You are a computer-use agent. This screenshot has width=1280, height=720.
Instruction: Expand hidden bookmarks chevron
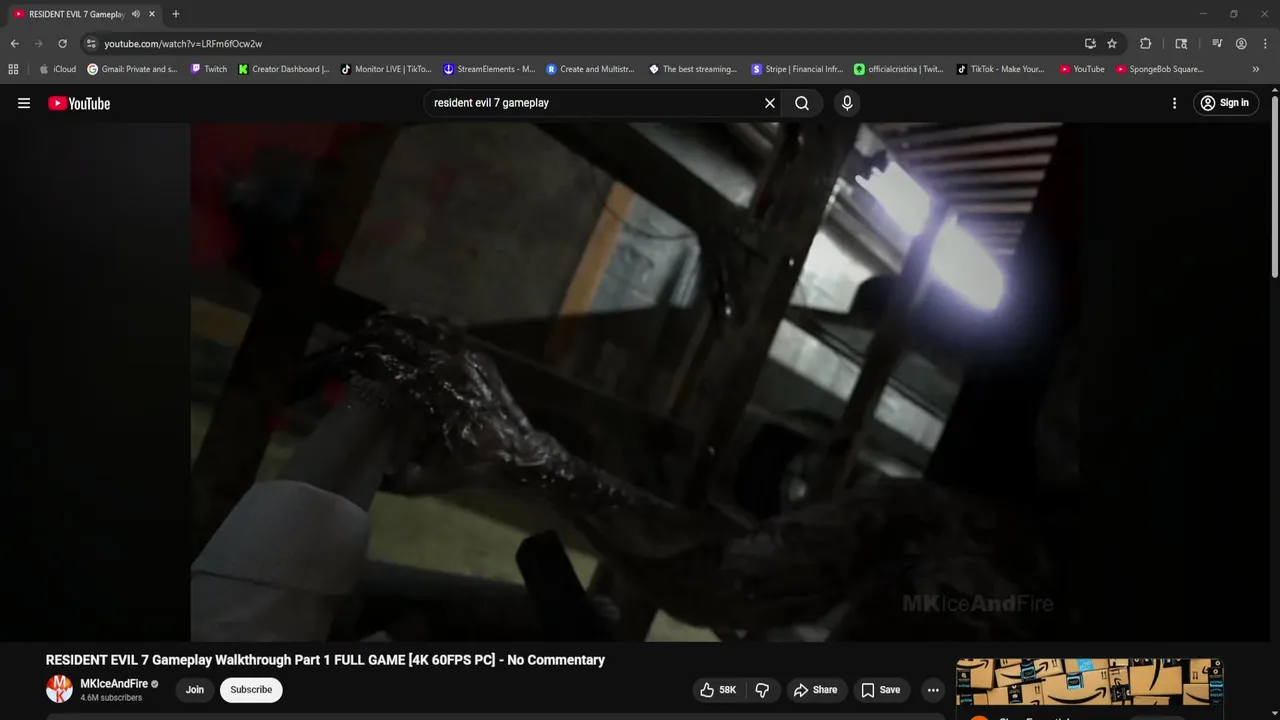point(1256,69)
